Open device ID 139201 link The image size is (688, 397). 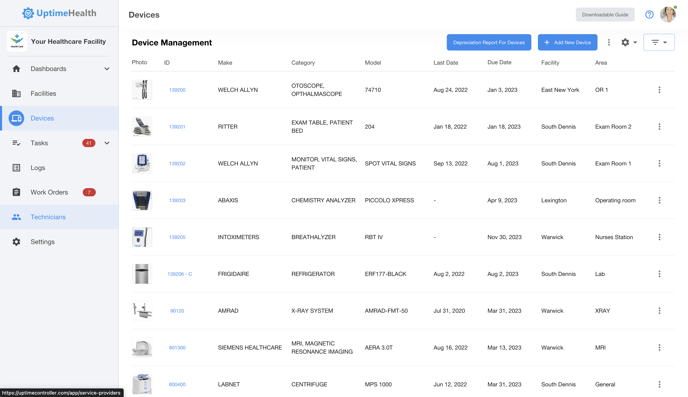coord(177,127)
